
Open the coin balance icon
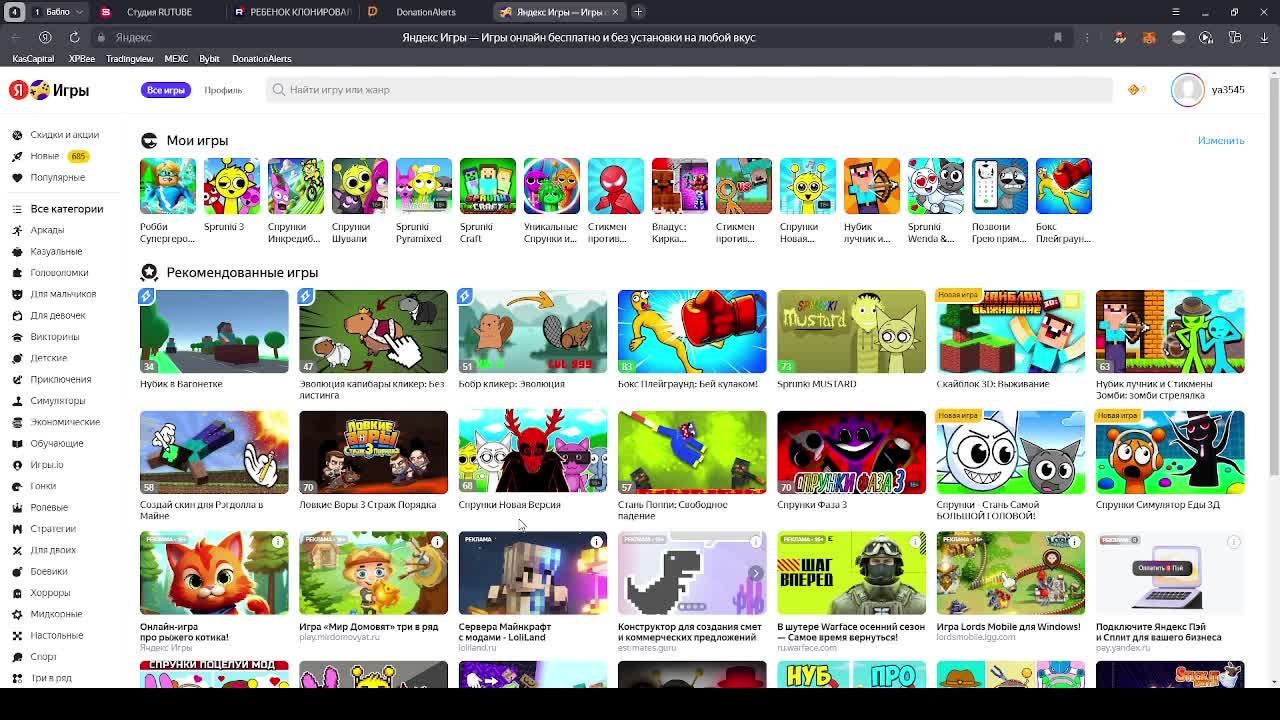click(x=1134, y=90)
